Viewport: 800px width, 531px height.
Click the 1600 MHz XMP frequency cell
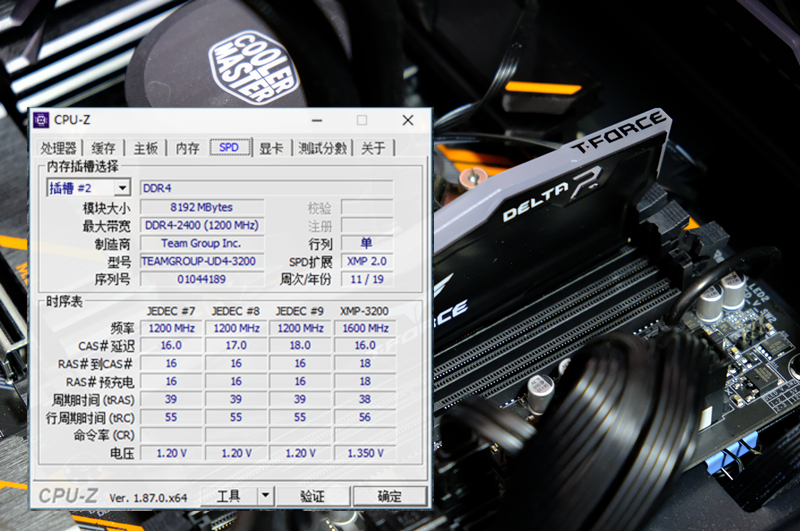pyautogui.click(x=365, y=328)
